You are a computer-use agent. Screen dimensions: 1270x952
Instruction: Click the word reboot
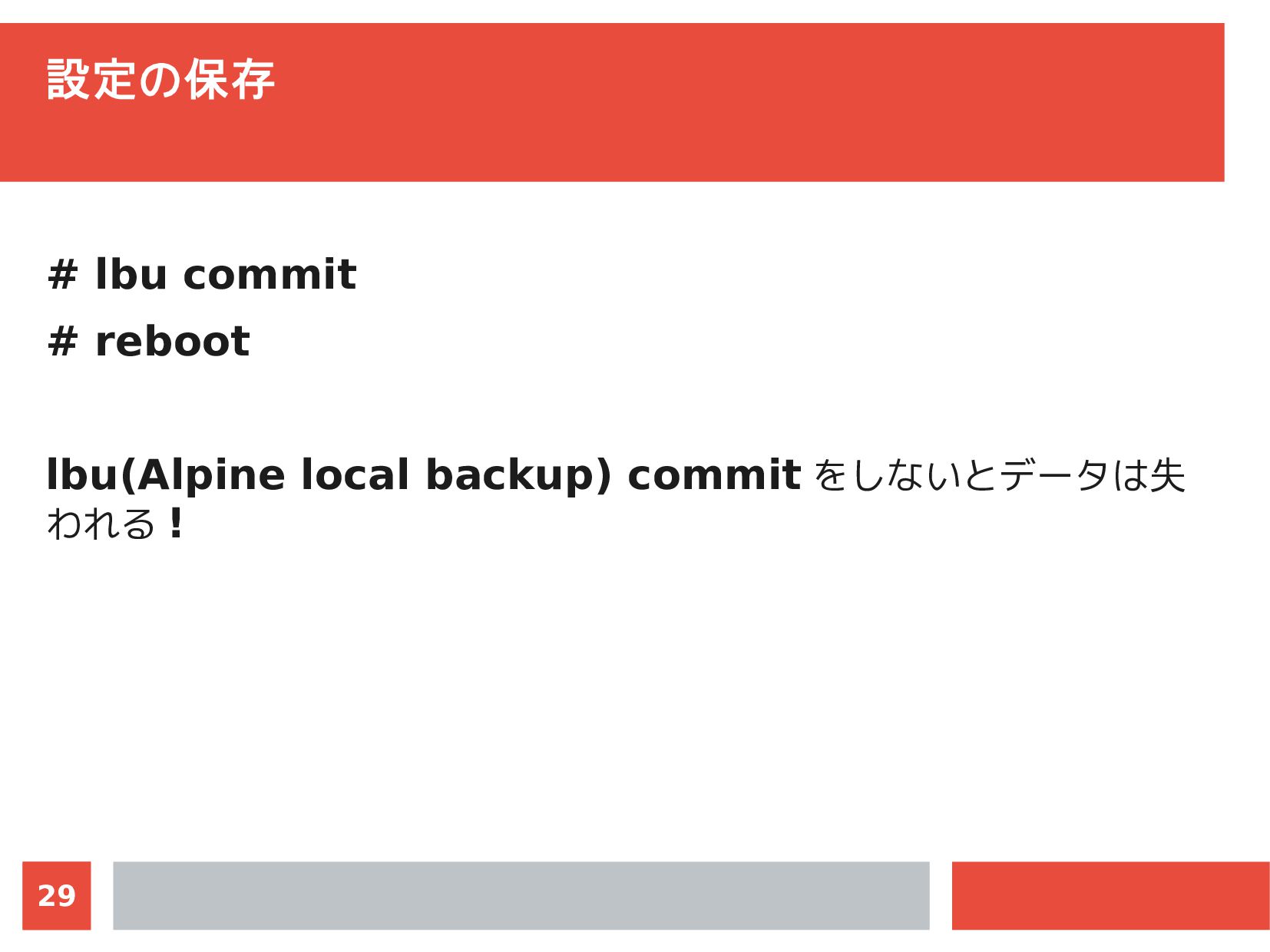click(172, 341)
